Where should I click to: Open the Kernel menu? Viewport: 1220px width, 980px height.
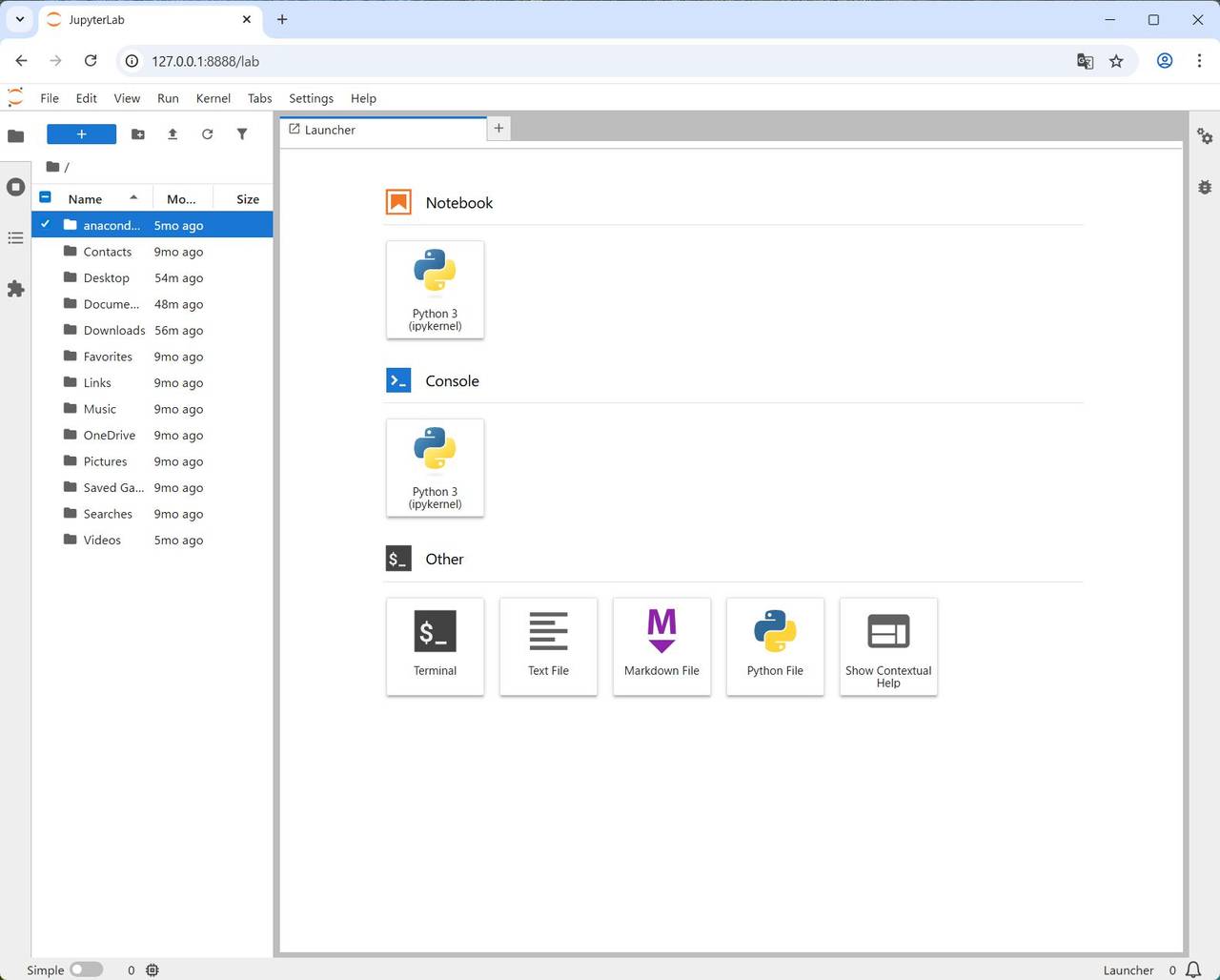(x=213, y=98)
